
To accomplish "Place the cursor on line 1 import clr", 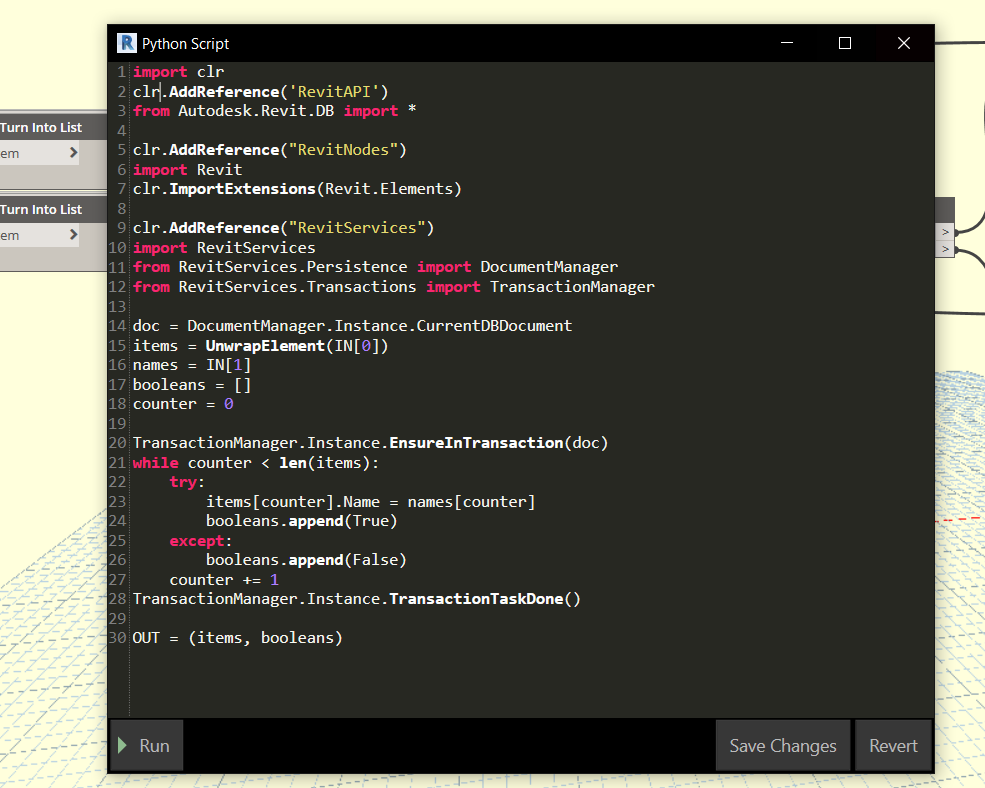I will tap(178, 72).
